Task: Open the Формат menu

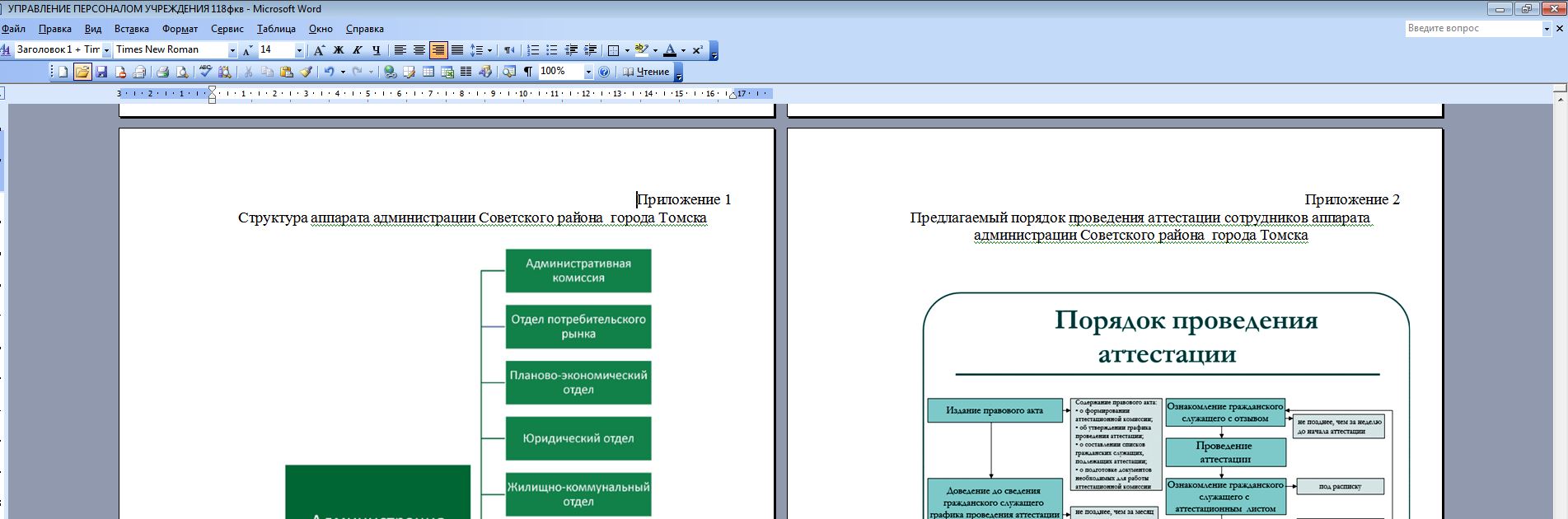Action: click(180, 29)
